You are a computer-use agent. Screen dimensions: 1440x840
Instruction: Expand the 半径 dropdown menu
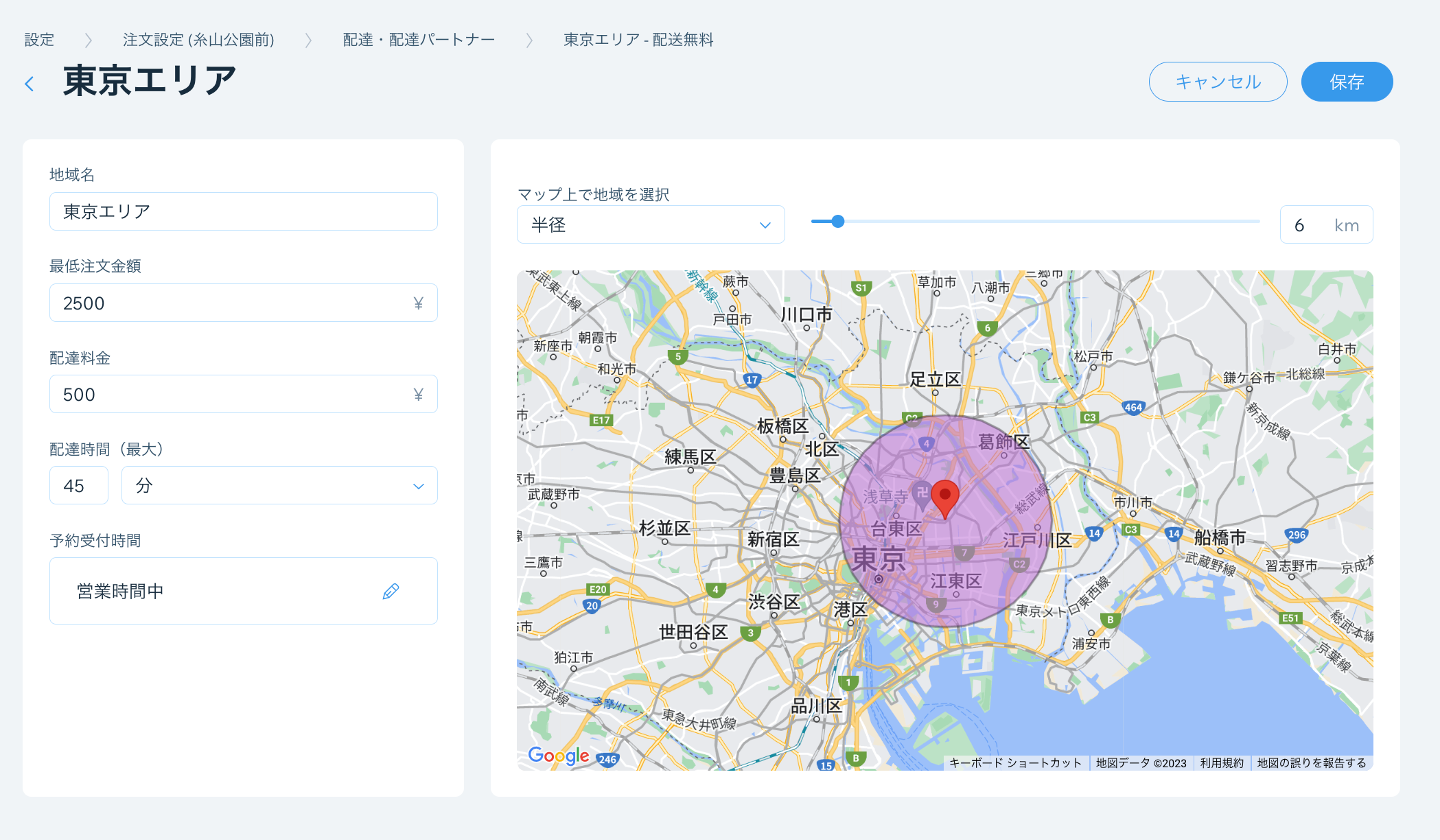(648, 225)
